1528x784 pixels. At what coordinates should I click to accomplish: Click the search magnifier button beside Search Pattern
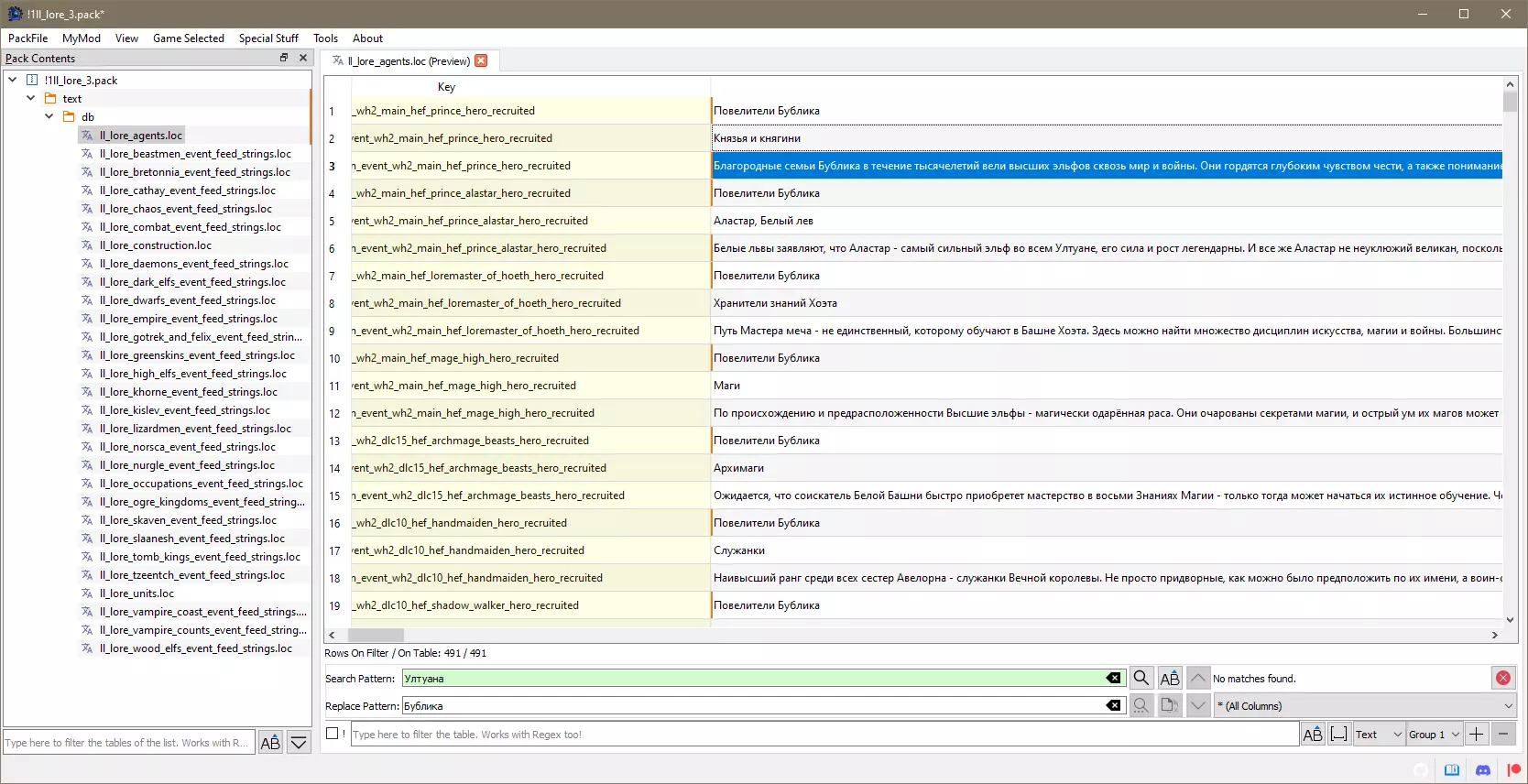coord(1141,679)
